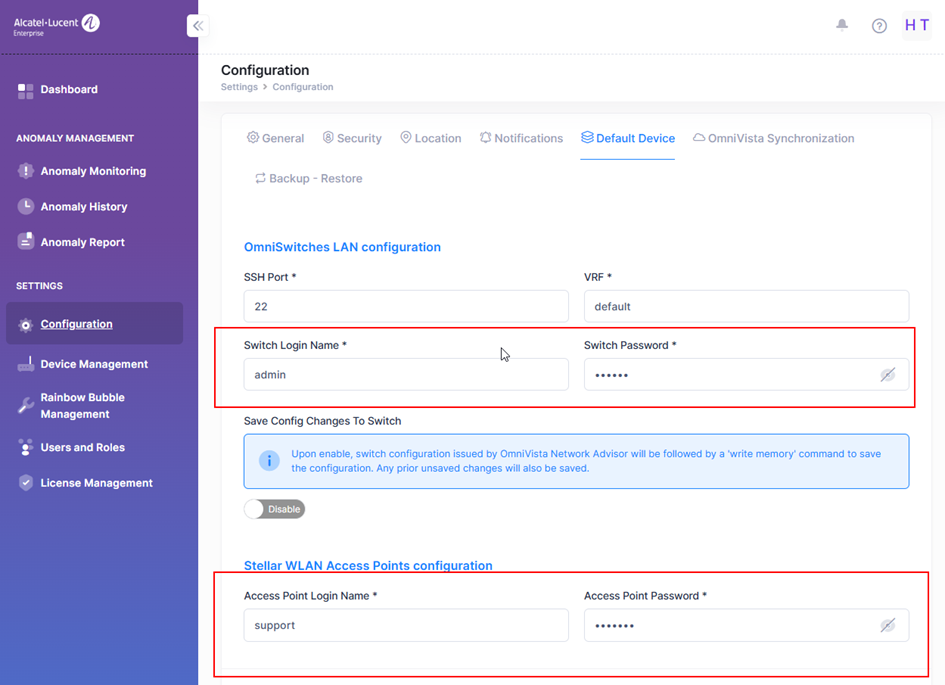The image size is (945, 685).
Task: Show the Switch Password value
Action: click(887, 375)
